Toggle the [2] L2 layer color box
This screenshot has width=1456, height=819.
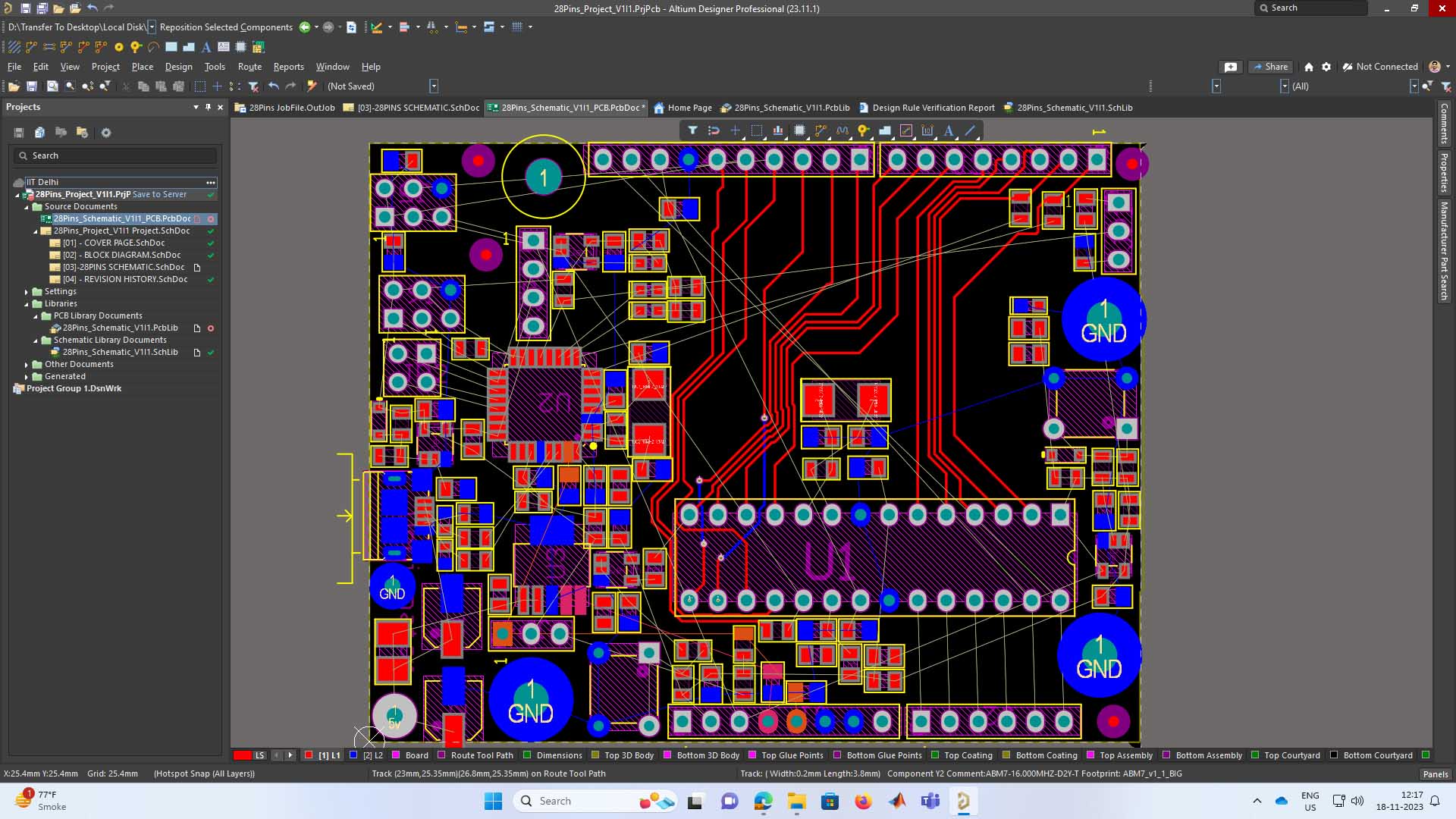coord(353,755)
